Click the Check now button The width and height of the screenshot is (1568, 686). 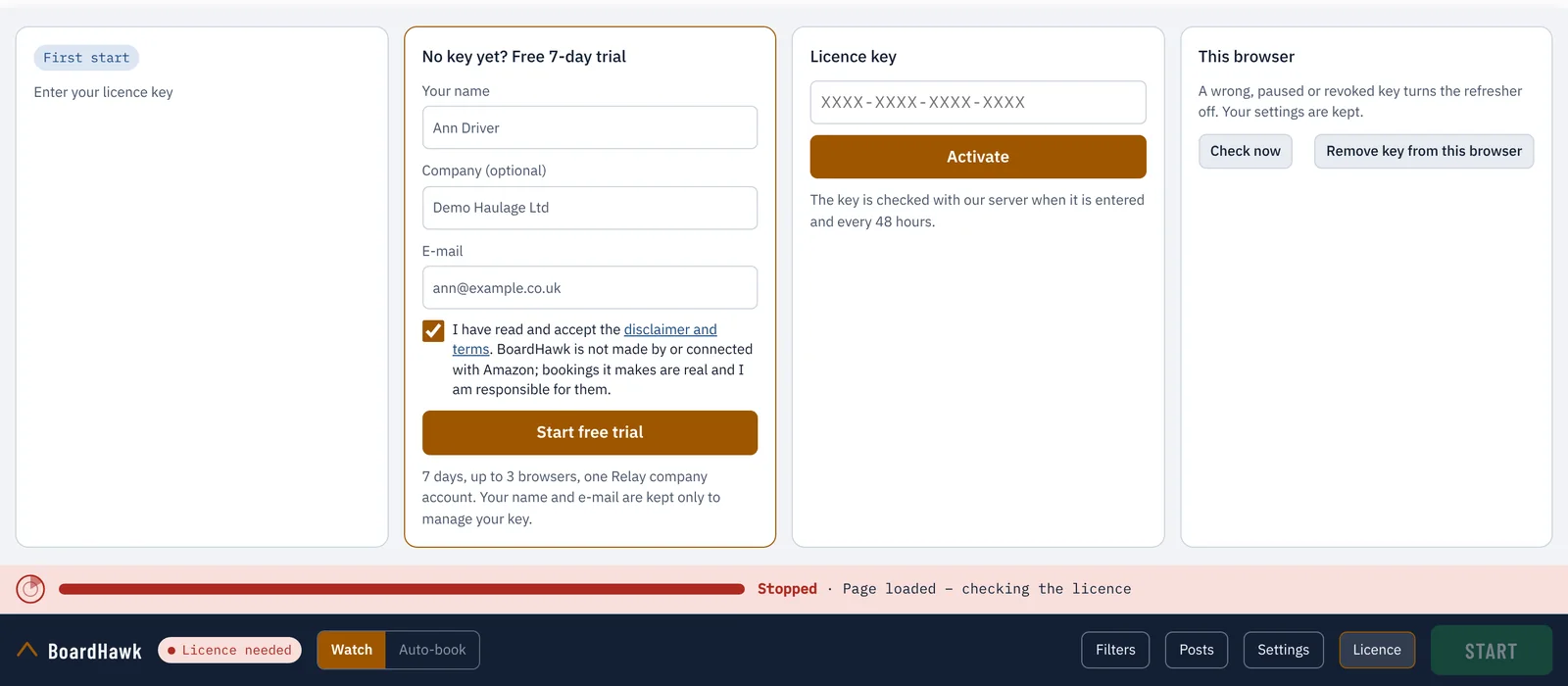pyautogui.click(x=1246, y=151)
